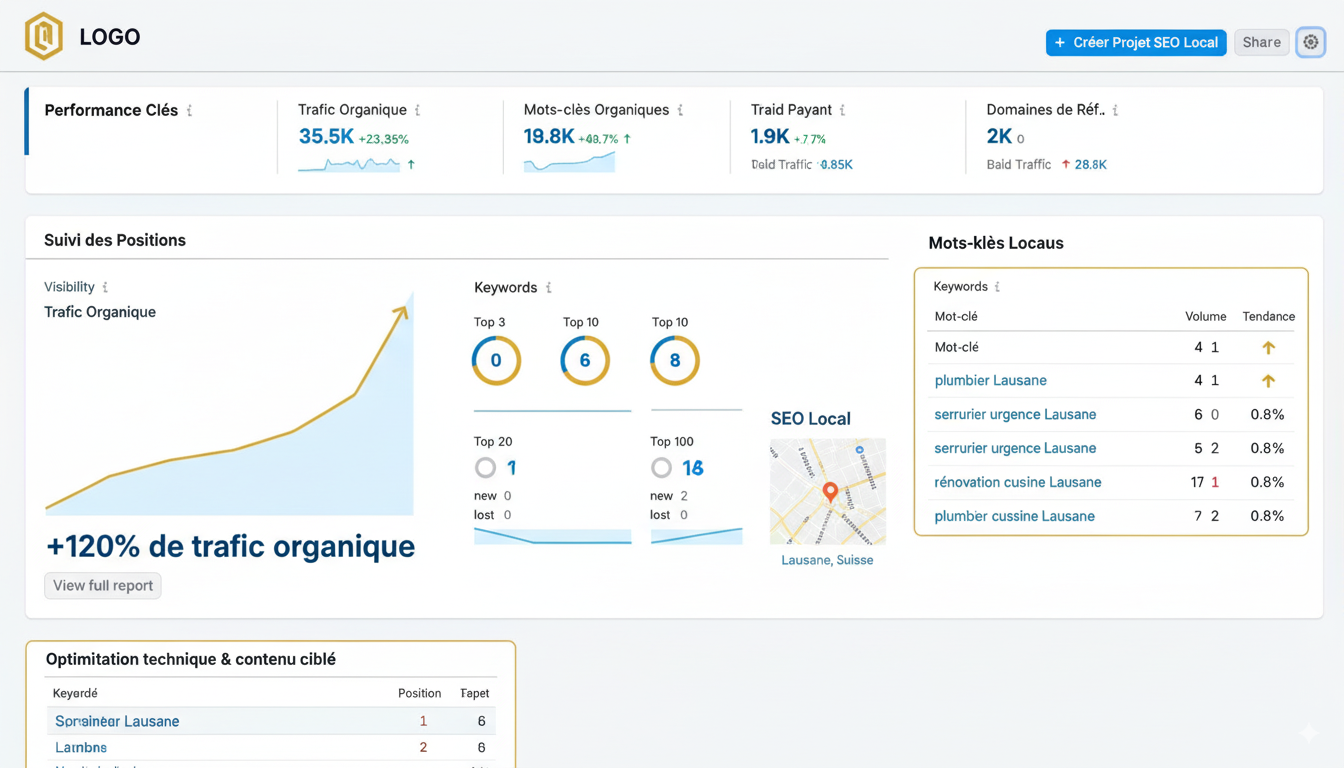1344x768 pixels.
Task: Click the Top 3 donut indicator
Action: pos(496,360)
